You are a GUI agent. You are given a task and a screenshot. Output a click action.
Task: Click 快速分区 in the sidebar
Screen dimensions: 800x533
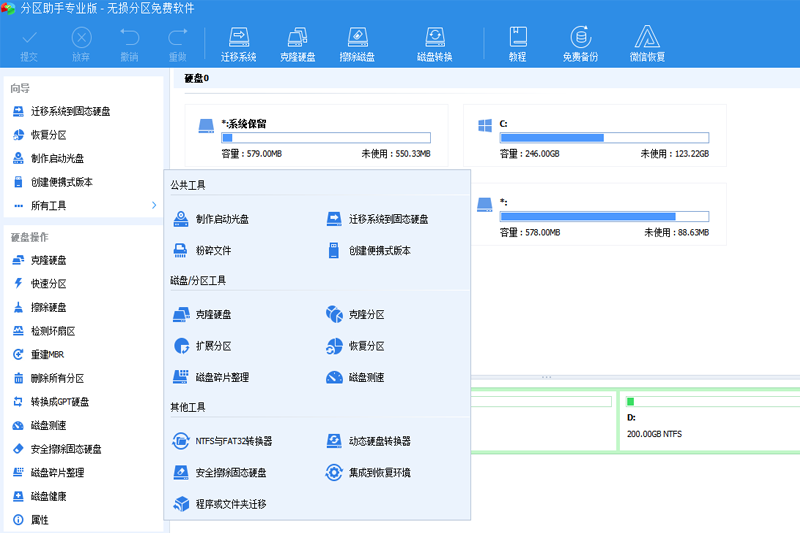48,283
